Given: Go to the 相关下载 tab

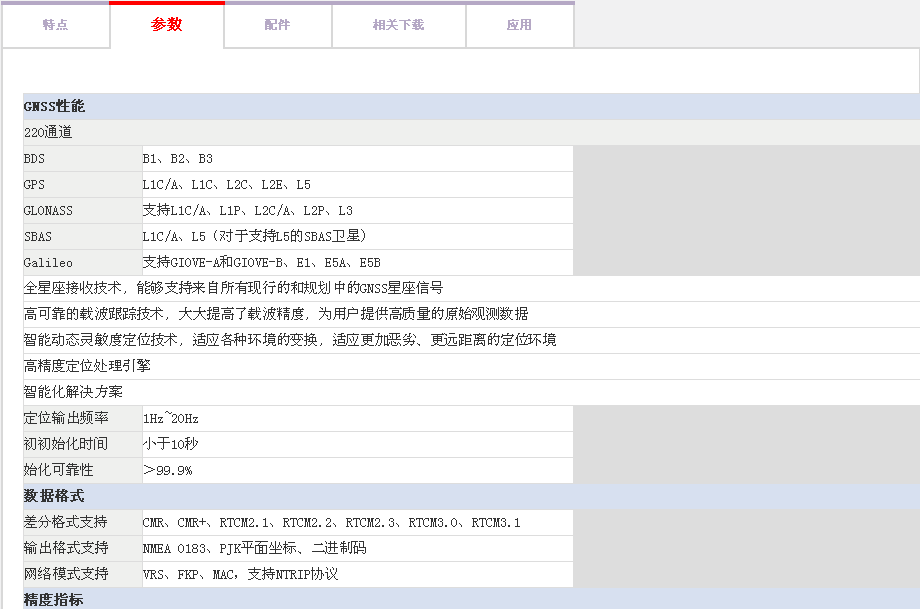Looking at the screenshot, I should pos(398,25).
